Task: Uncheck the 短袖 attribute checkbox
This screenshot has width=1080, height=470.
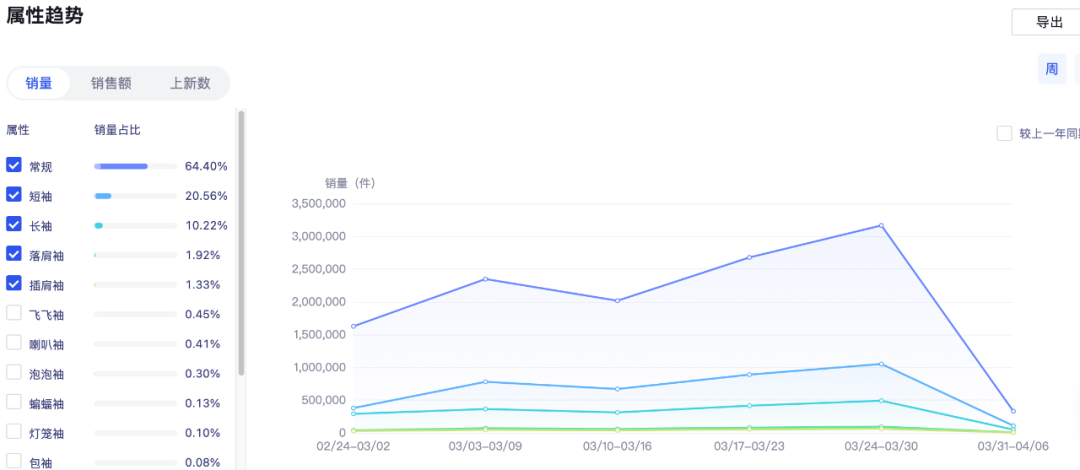Action: point(14,195)
